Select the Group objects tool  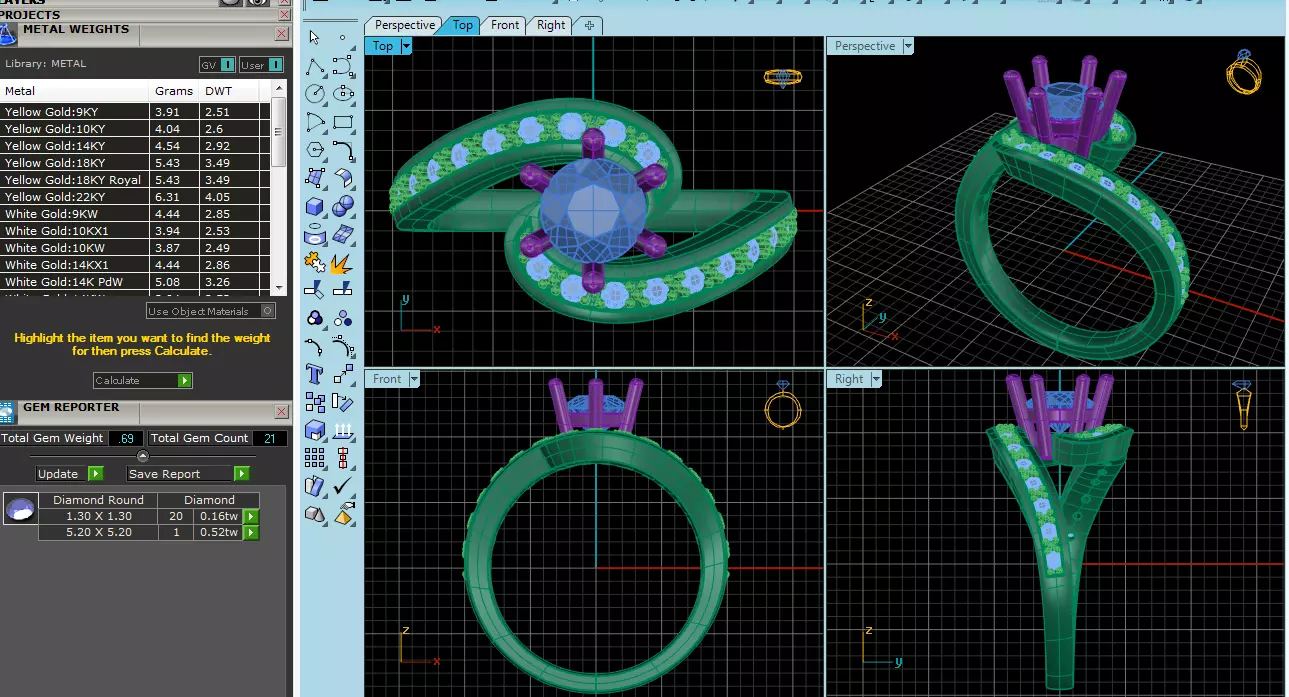click(x=314, y=319)
